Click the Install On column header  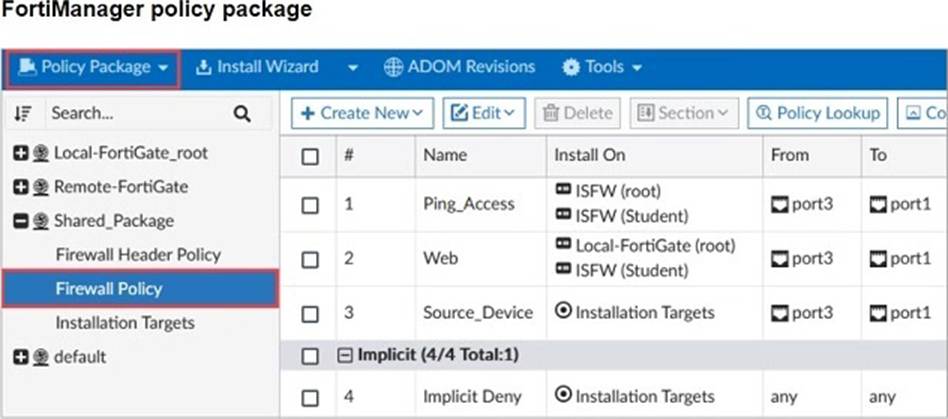[589, 155]
